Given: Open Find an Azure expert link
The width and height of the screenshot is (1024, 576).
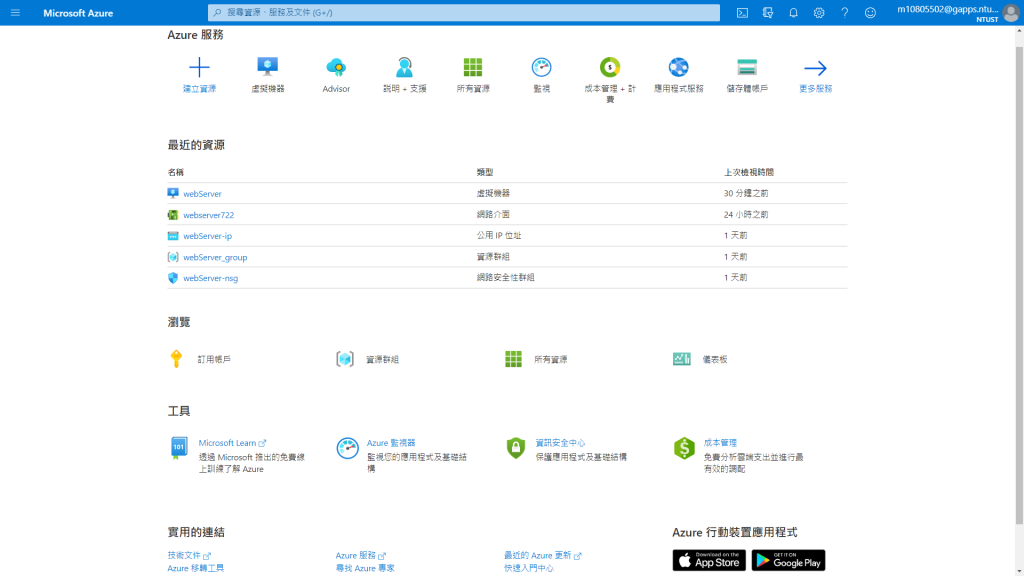Looking at the screenshot, I should point(364,568).
